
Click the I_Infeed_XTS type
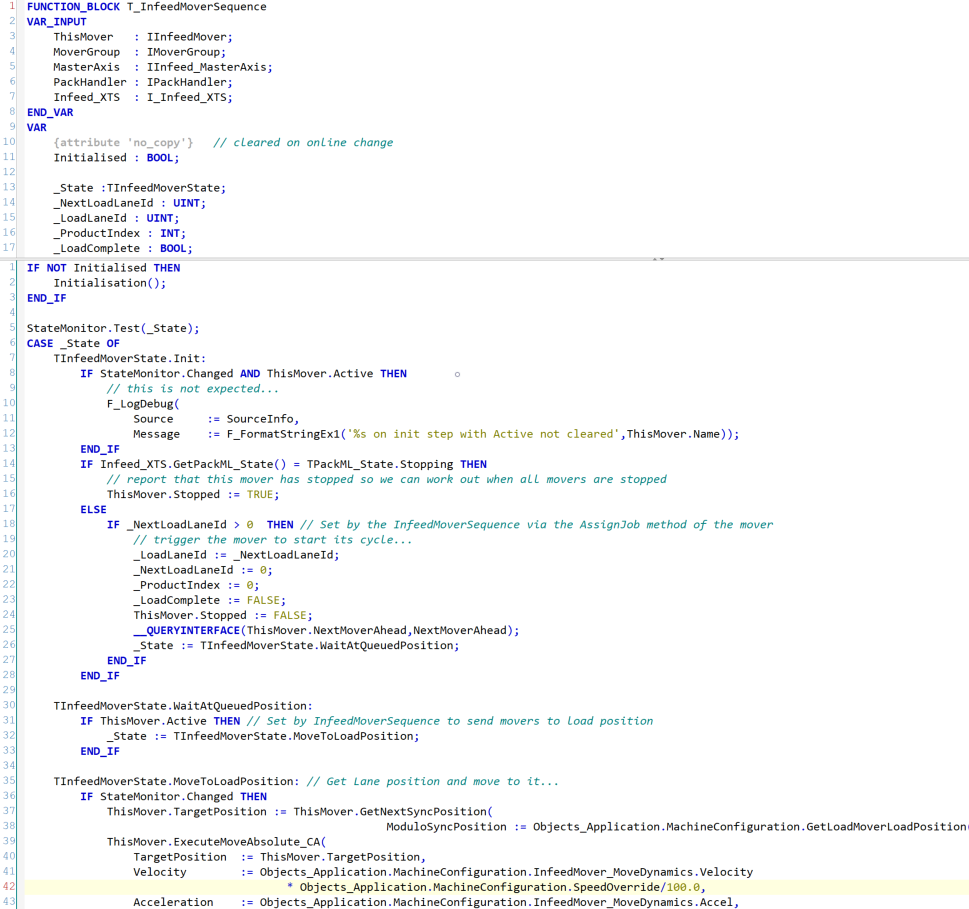189,97
